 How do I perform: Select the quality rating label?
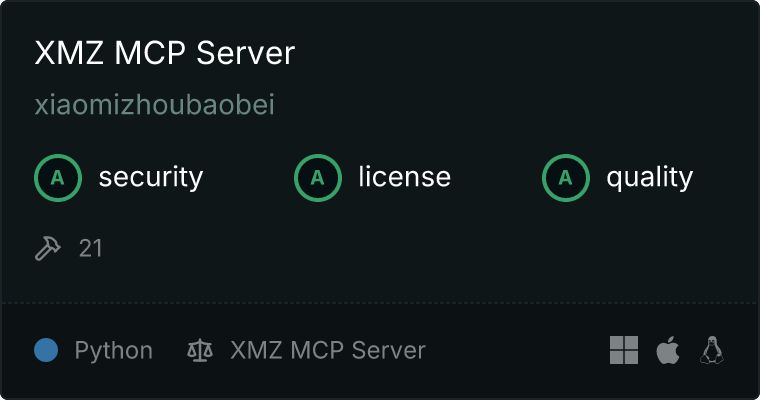[x=649, y=177]
